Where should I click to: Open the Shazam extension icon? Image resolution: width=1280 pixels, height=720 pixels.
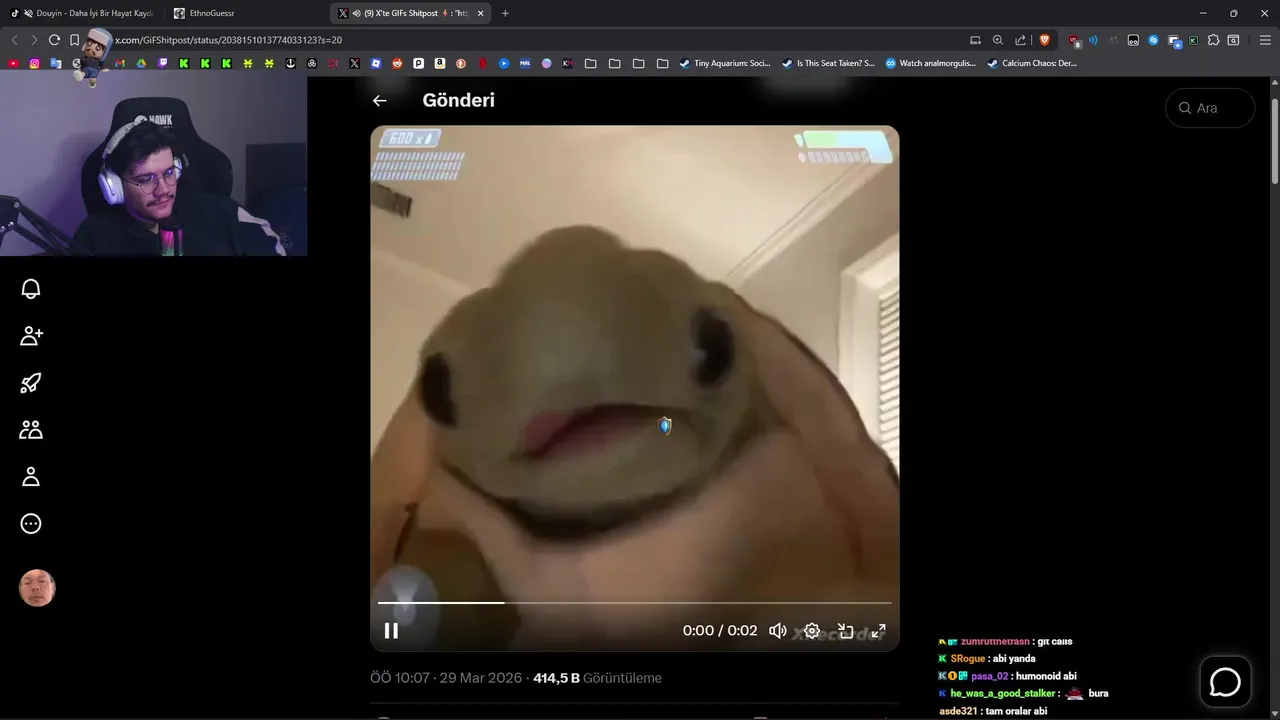[x=1153, y=40]
